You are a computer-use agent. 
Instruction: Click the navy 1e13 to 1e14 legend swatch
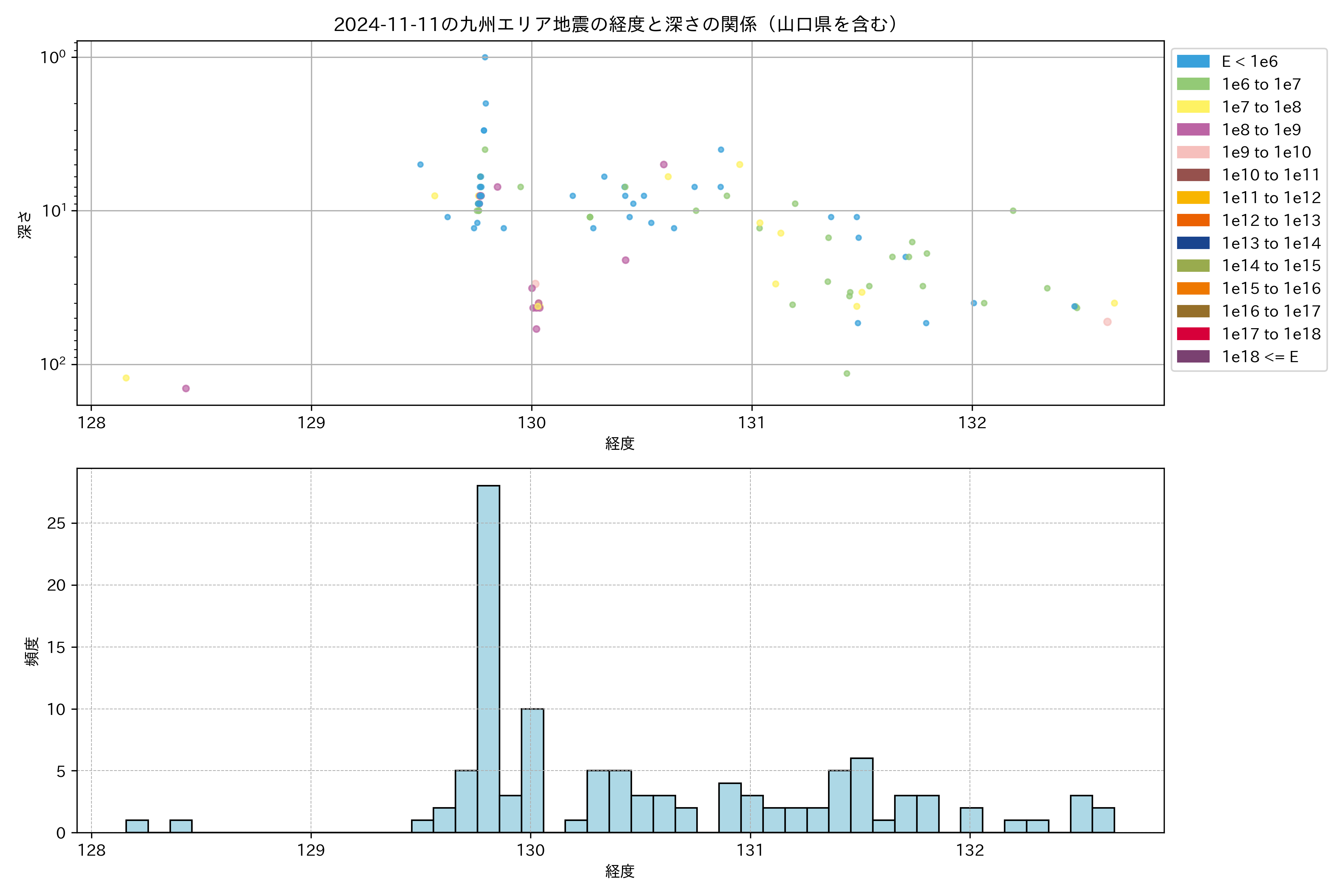pos(1192,243)
